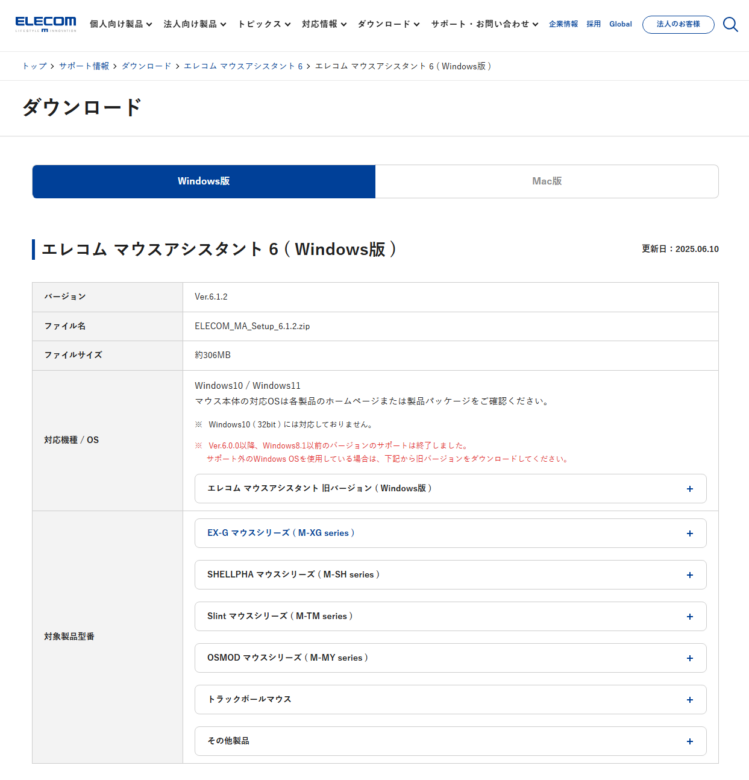Screen dimensions: 749x780
Task: Open the 対応情報 menu
Action: tap(324, 24)
